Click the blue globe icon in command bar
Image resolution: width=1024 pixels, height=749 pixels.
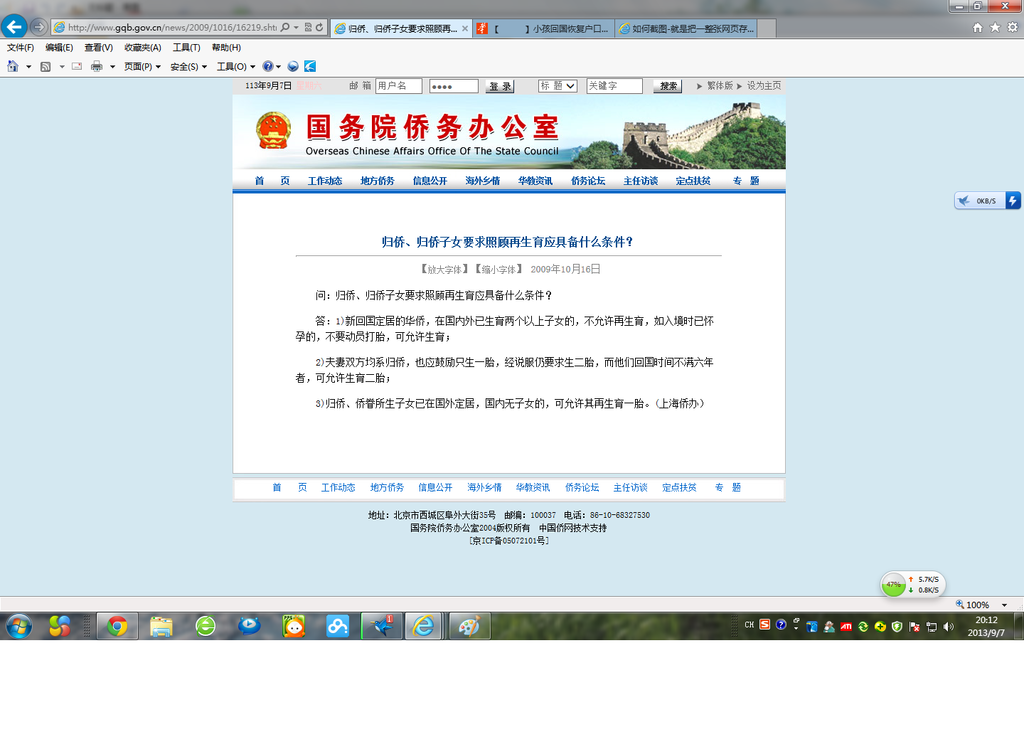point(293,66)
